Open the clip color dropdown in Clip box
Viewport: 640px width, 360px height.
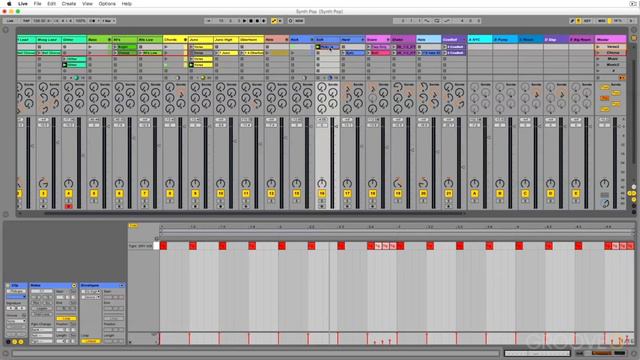(16, 297)
